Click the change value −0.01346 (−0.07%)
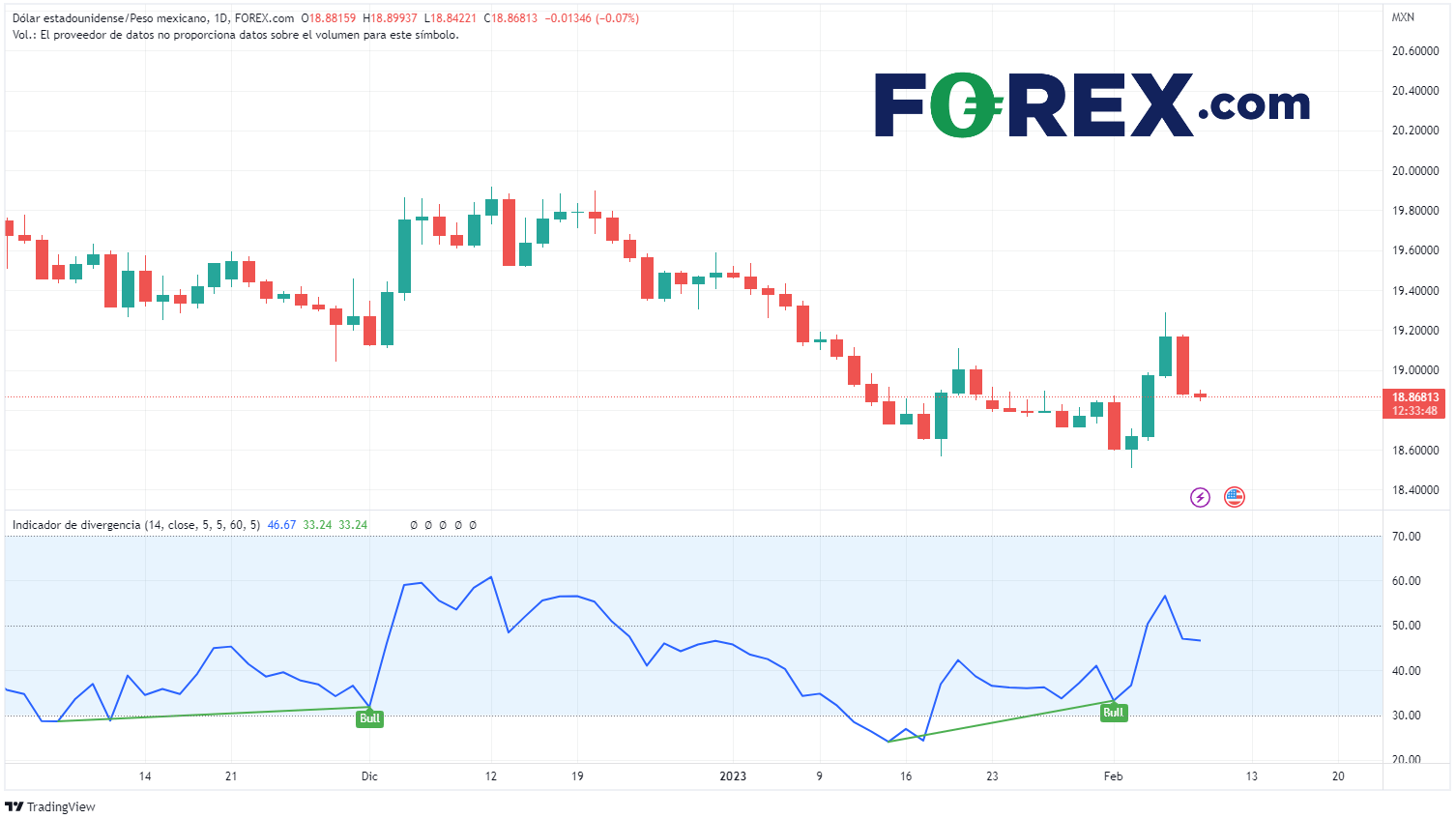This screenshot has height=819, width=1456. 592,18
